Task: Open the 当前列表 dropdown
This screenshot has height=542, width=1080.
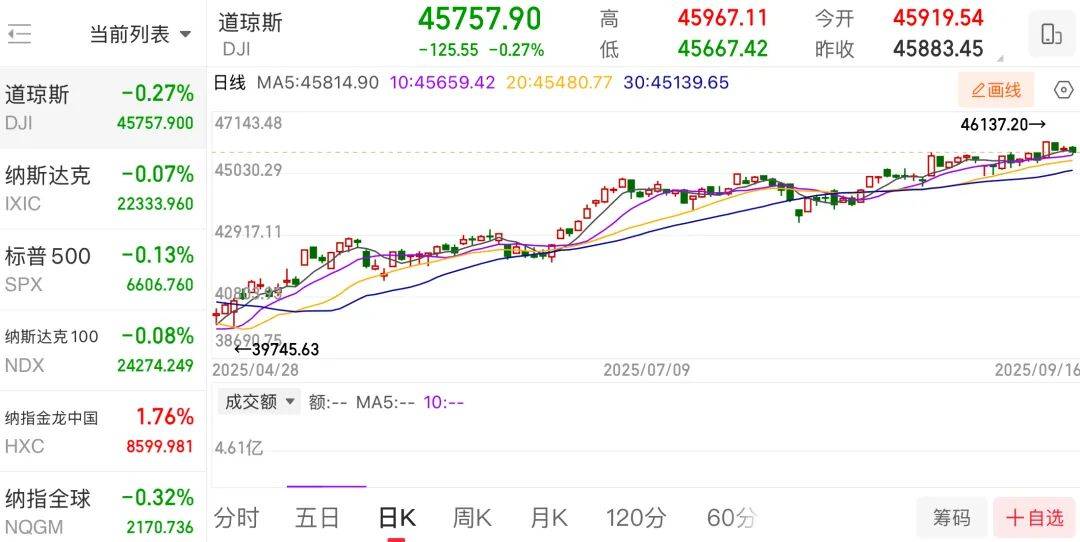Action: (x=141, y=34)
